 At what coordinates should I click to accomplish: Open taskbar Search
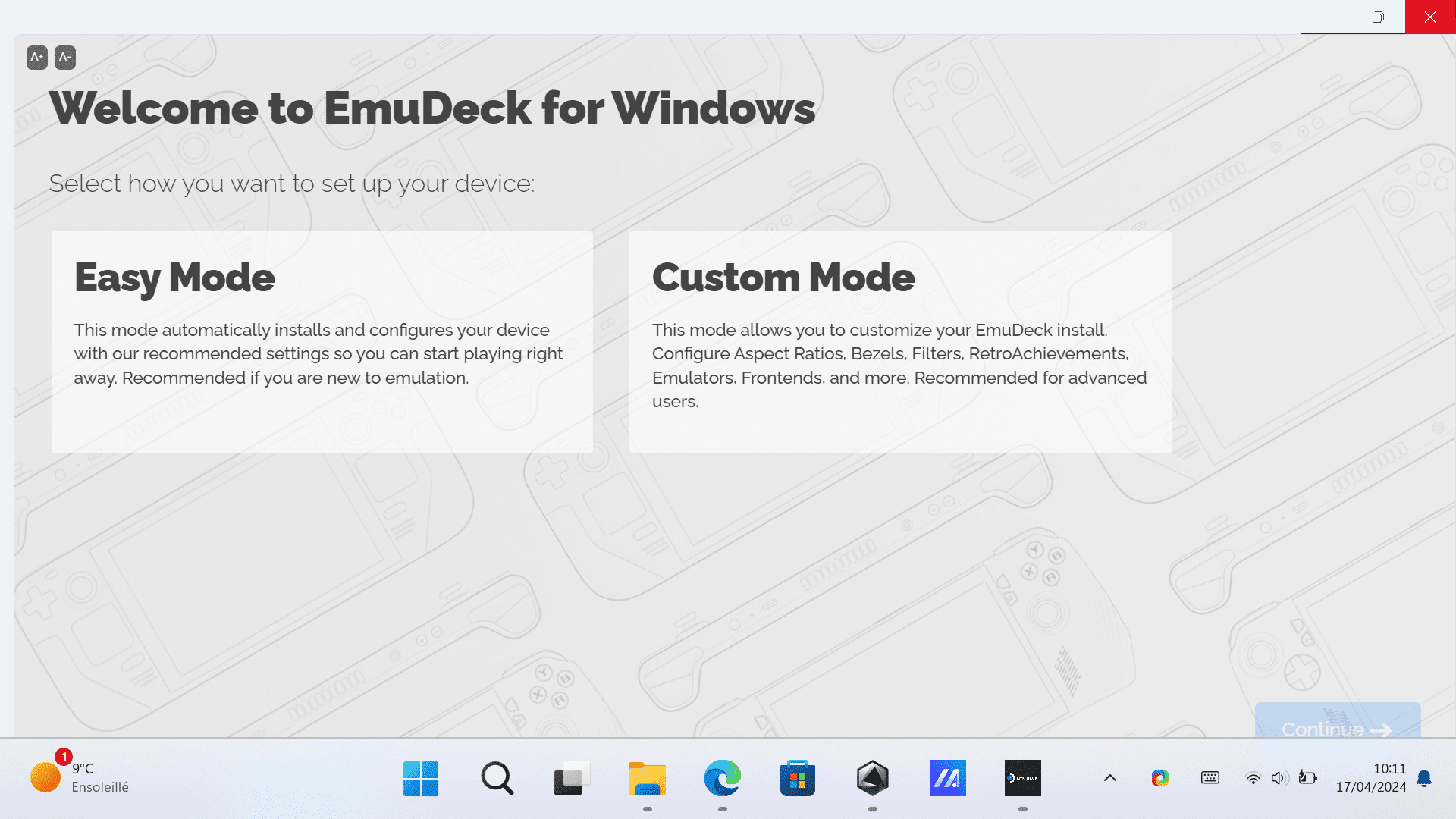[497, 778]
